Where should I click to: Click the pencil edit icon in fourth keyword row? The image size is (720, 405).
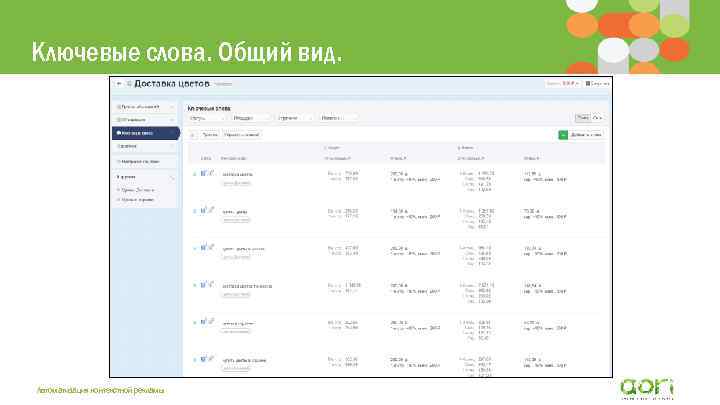(211, 285)
